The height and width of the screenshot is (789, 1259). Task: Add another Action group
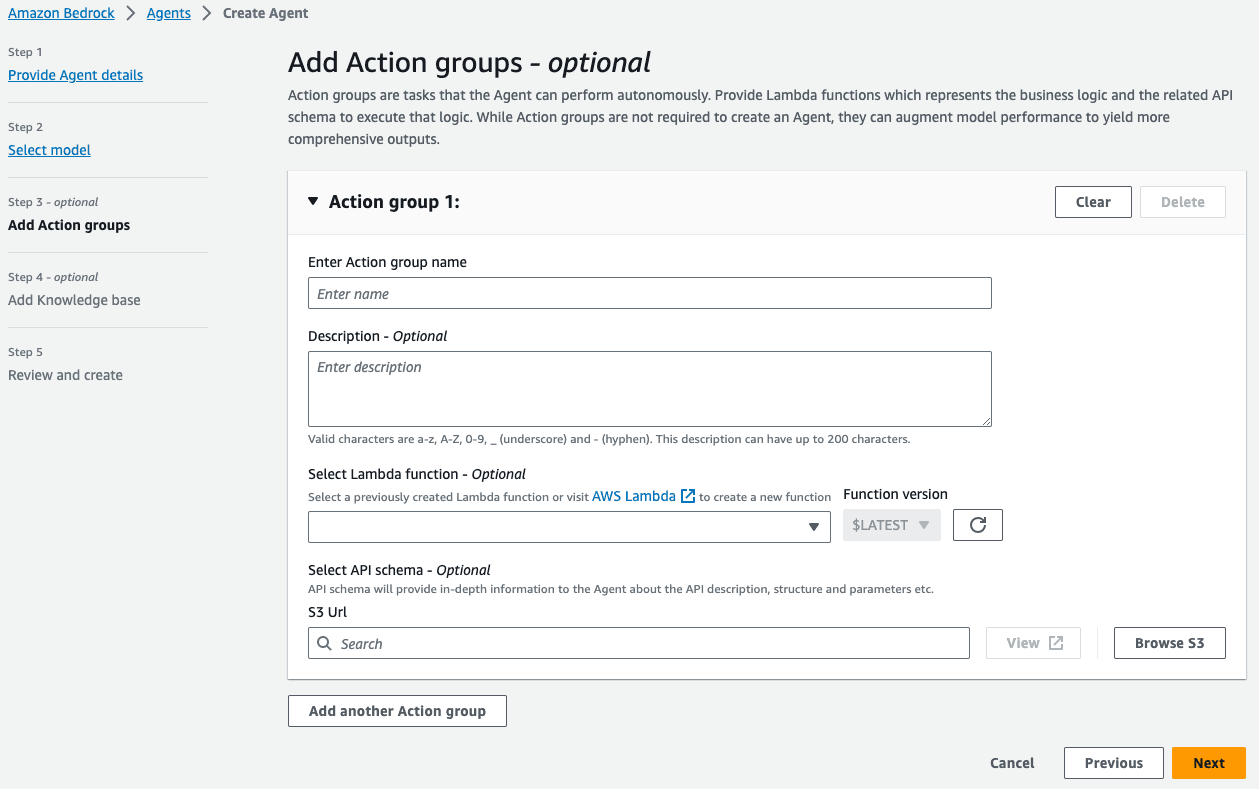397,711
